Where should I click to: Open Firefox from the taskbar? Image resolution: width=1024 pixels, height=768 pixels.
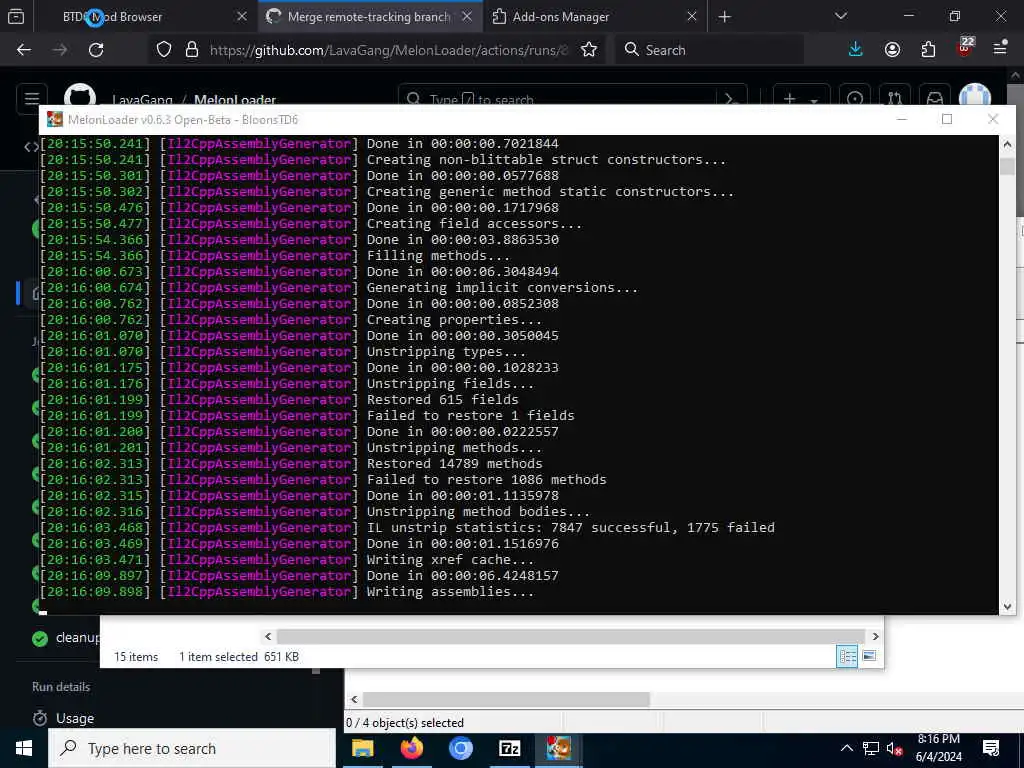(411, 748)
